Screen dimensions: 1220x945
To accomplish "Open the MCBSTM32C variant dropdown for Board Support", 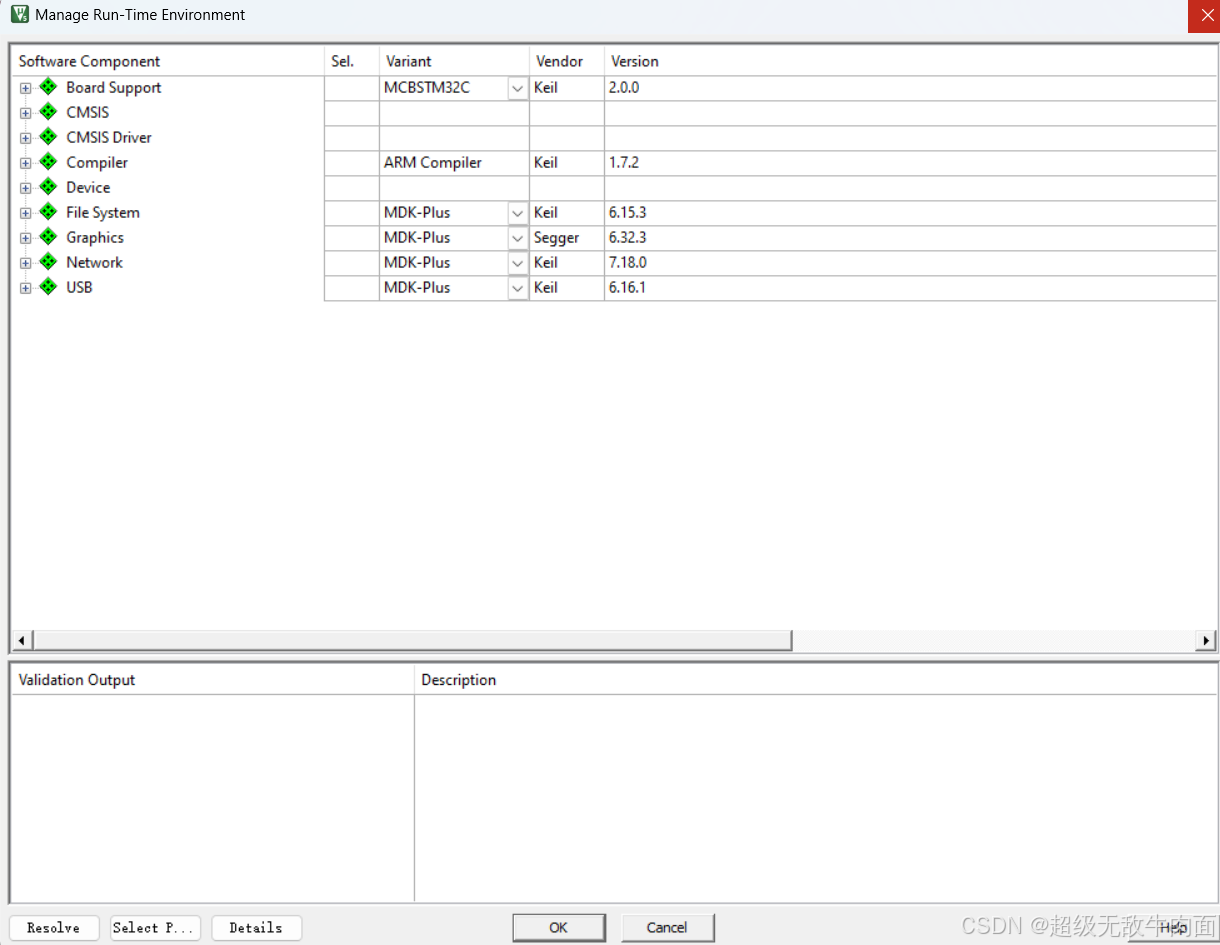I will [x=517, y=88].
